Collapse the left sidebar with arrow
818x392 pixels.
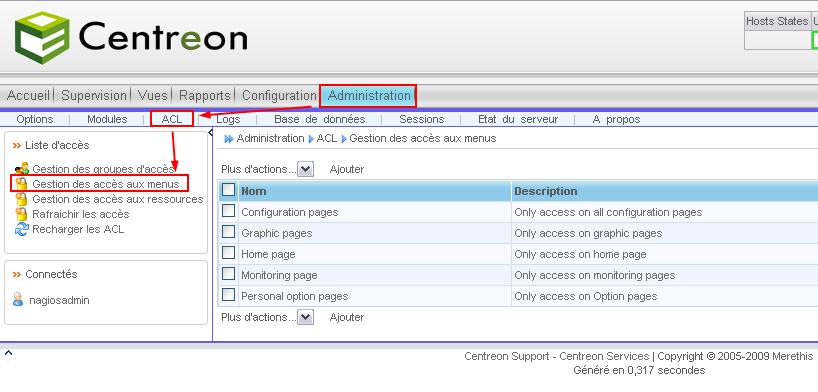tap(210, 133)
